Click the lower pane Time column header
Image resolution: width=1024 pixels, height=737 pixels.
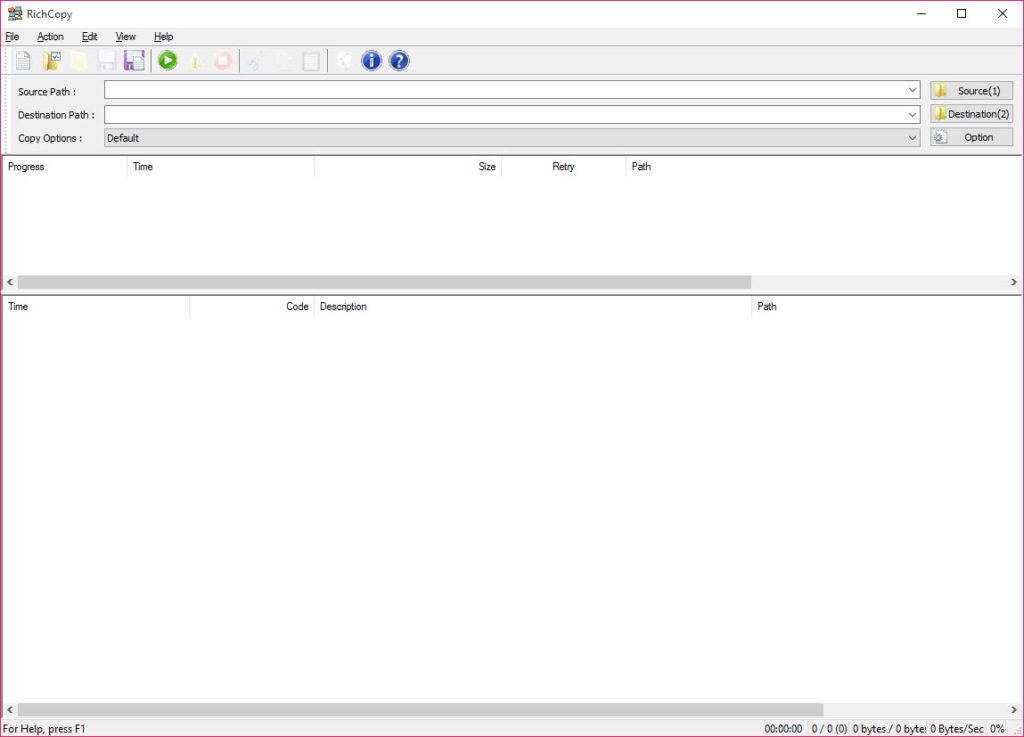(x=96, y=307)
